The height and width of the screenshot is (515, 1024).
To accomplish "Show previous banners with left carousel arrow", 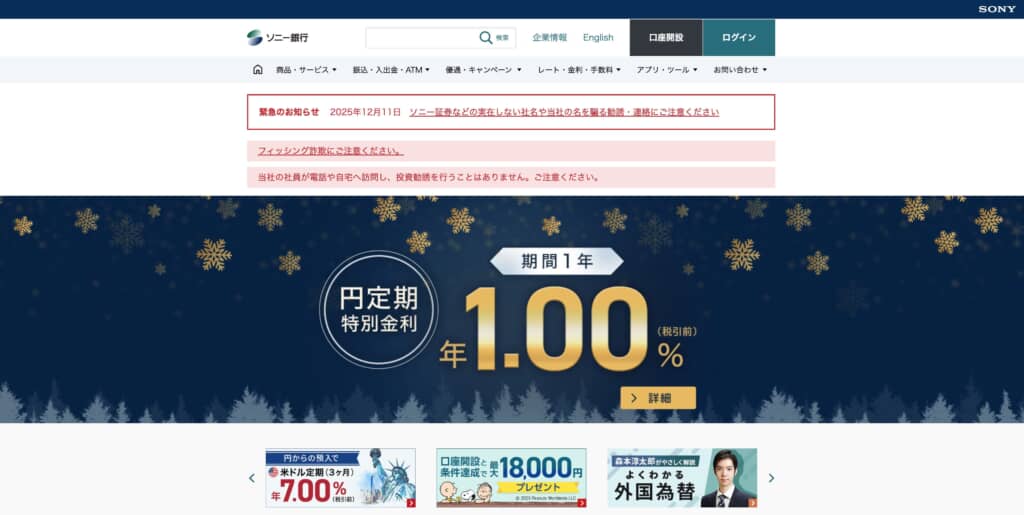I will 252,478.
